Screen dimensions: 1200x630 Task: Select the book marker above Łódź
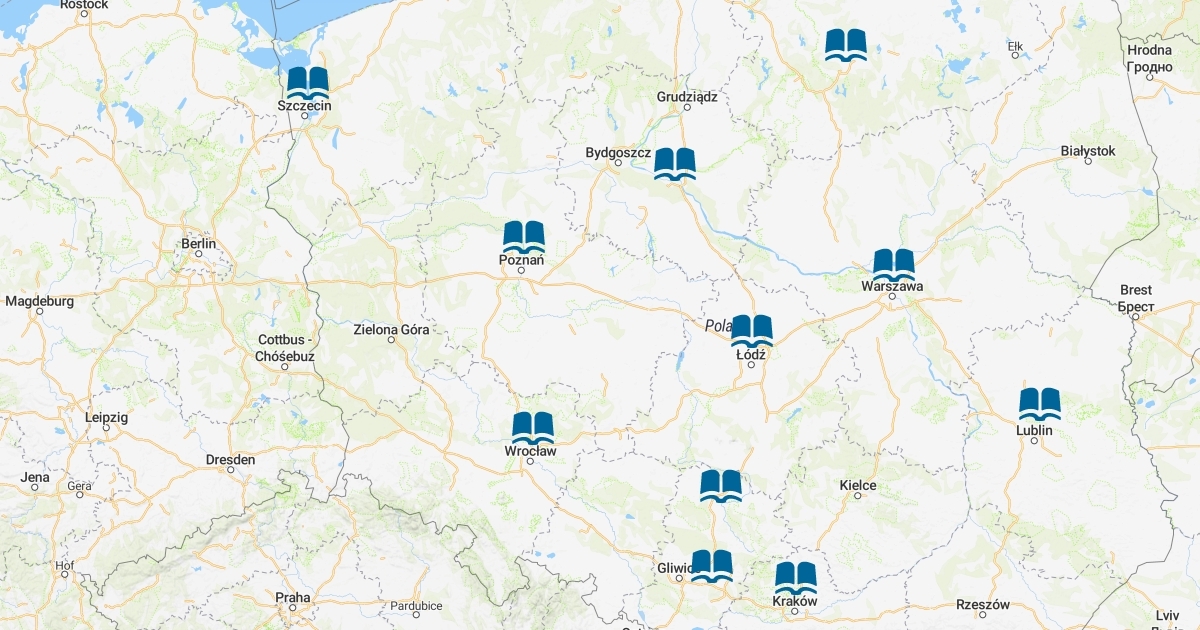click(752, 330)
